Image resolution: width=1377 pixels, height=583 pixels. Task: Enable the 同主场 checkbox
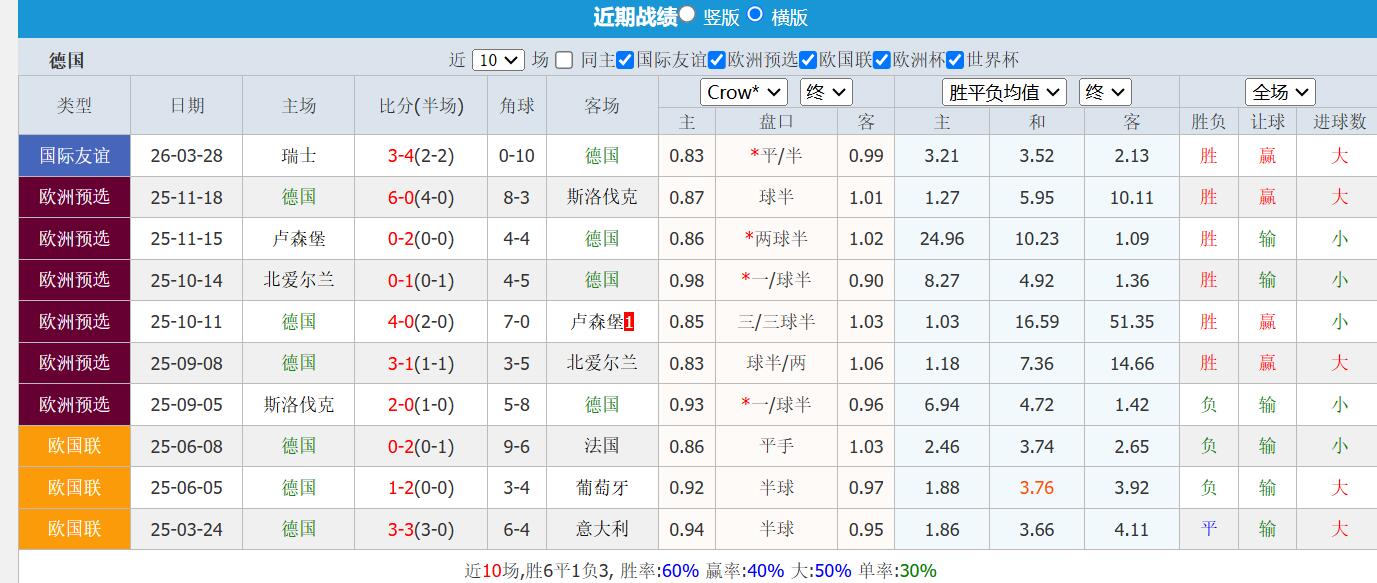(x=563, y=60)
